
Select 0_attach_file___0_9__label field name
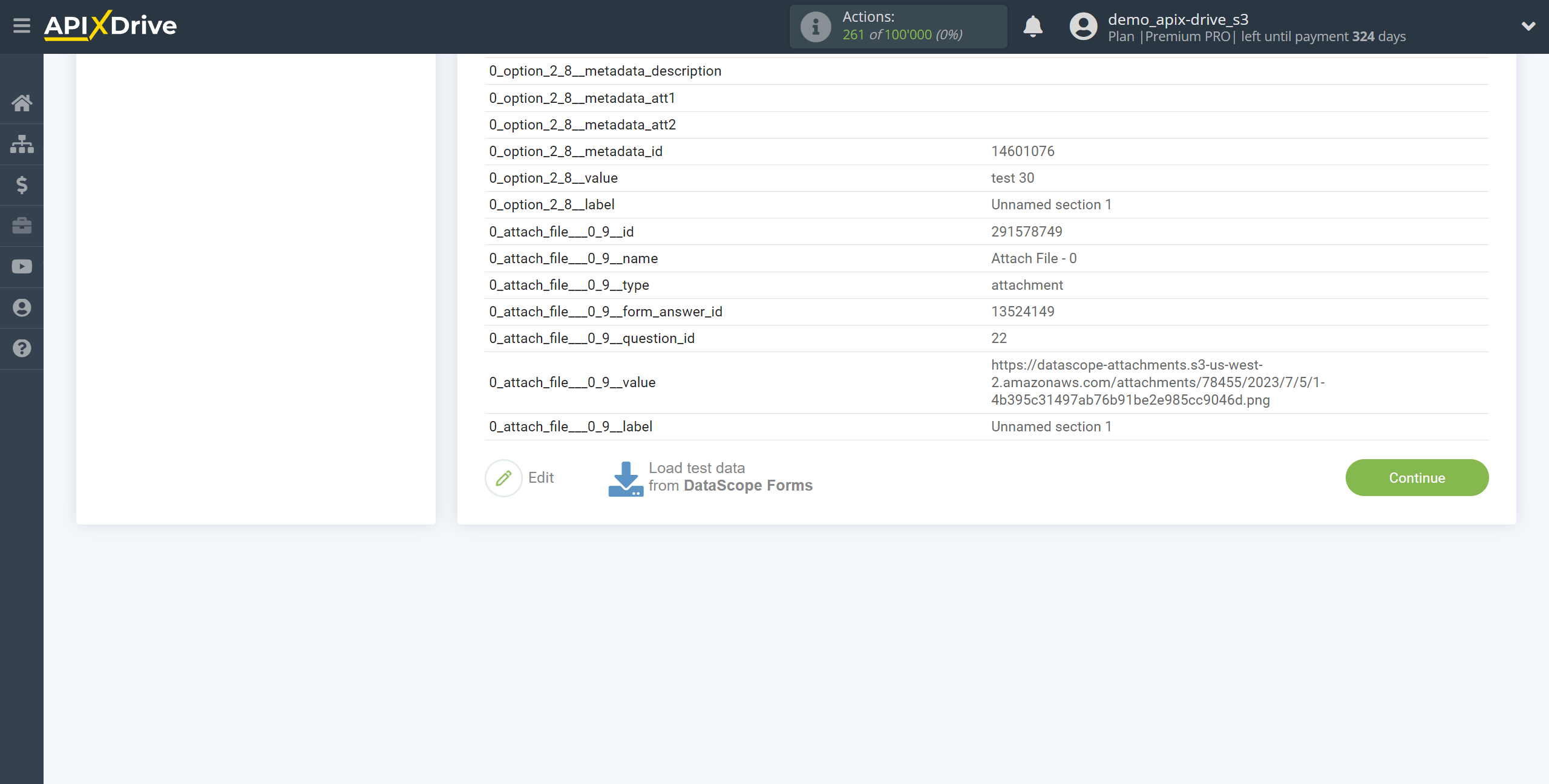571,426
